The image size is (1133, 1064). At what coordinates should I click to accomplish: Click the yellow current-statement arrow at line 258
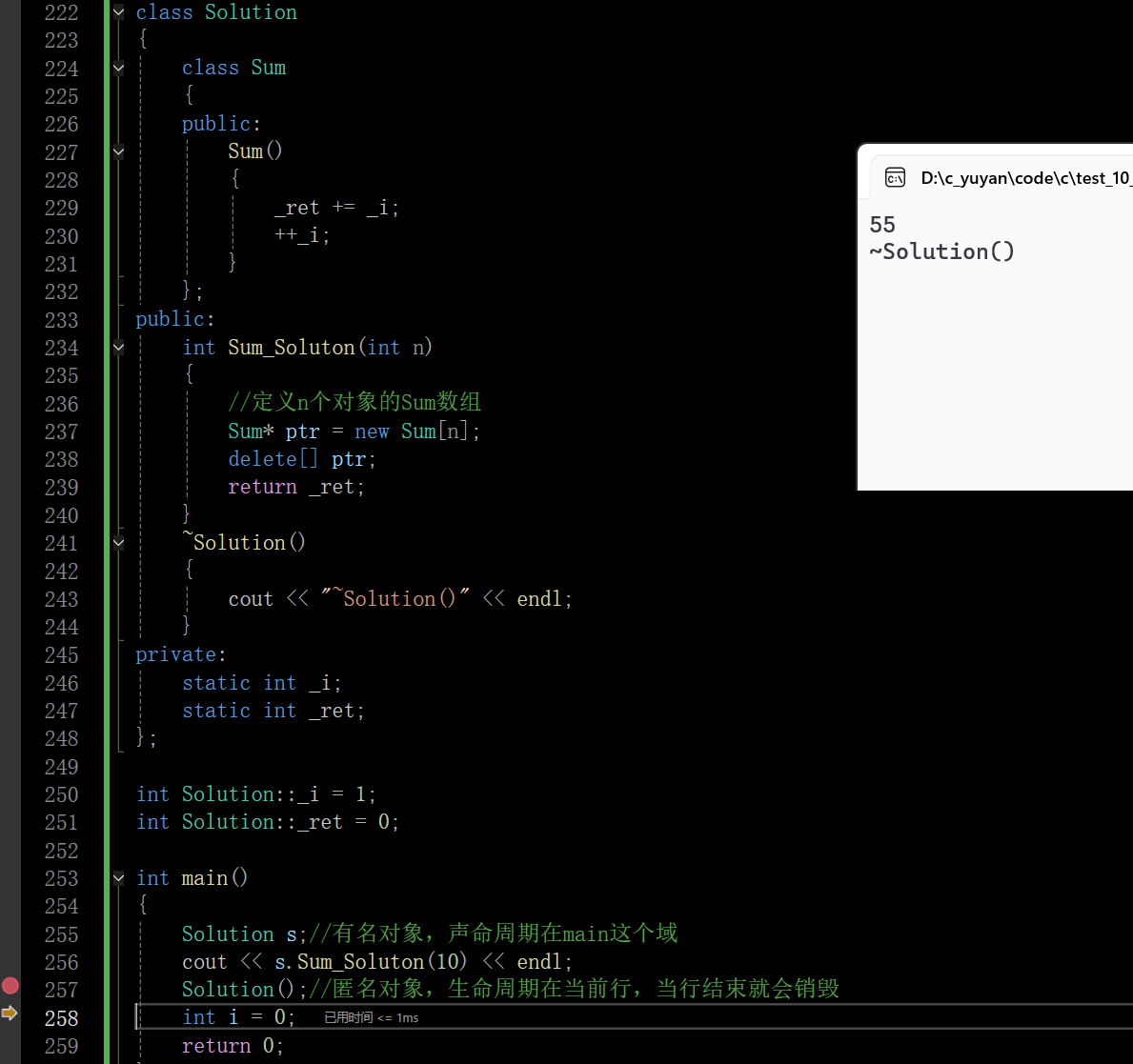tap(10, 1013)
